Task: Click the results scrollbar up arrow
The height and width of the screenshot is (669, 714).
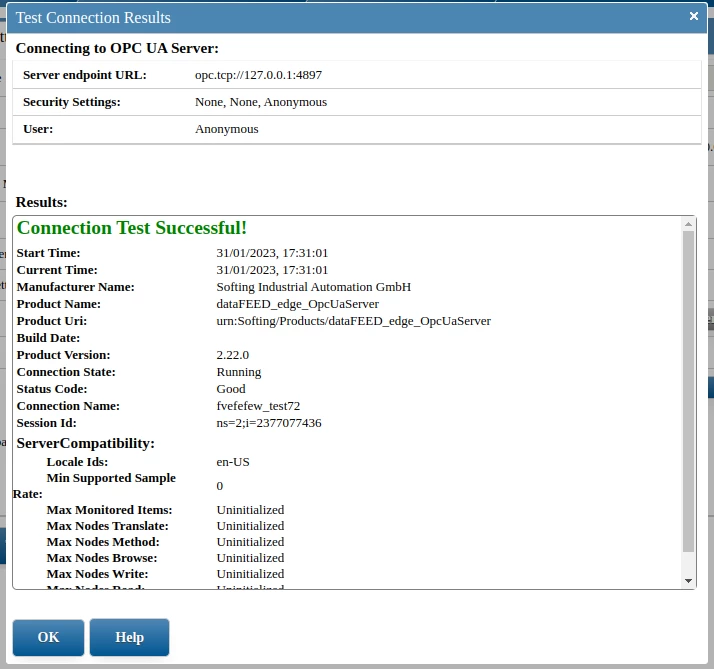Action: tap(688, 225)
